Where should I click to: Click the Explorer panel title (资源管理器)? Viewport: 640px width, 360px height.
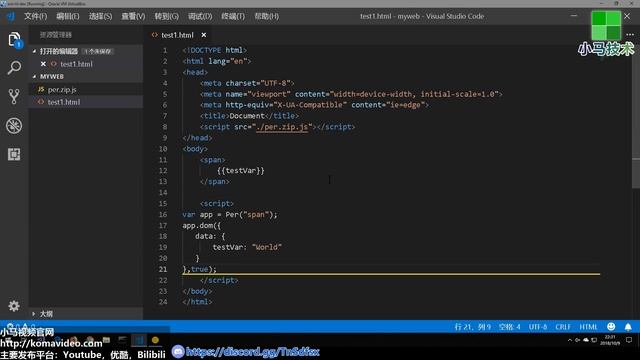[56, 35]
